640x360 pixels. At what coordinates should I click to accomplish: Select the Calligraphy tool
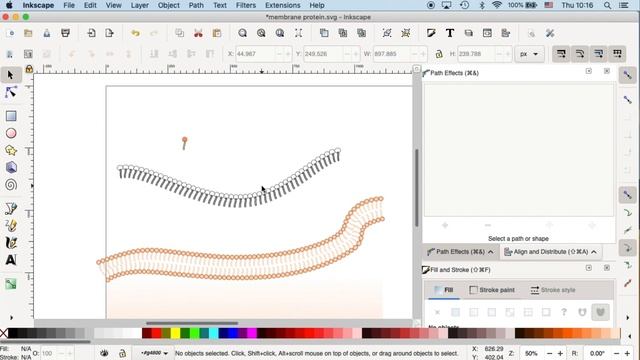point(11,242)
